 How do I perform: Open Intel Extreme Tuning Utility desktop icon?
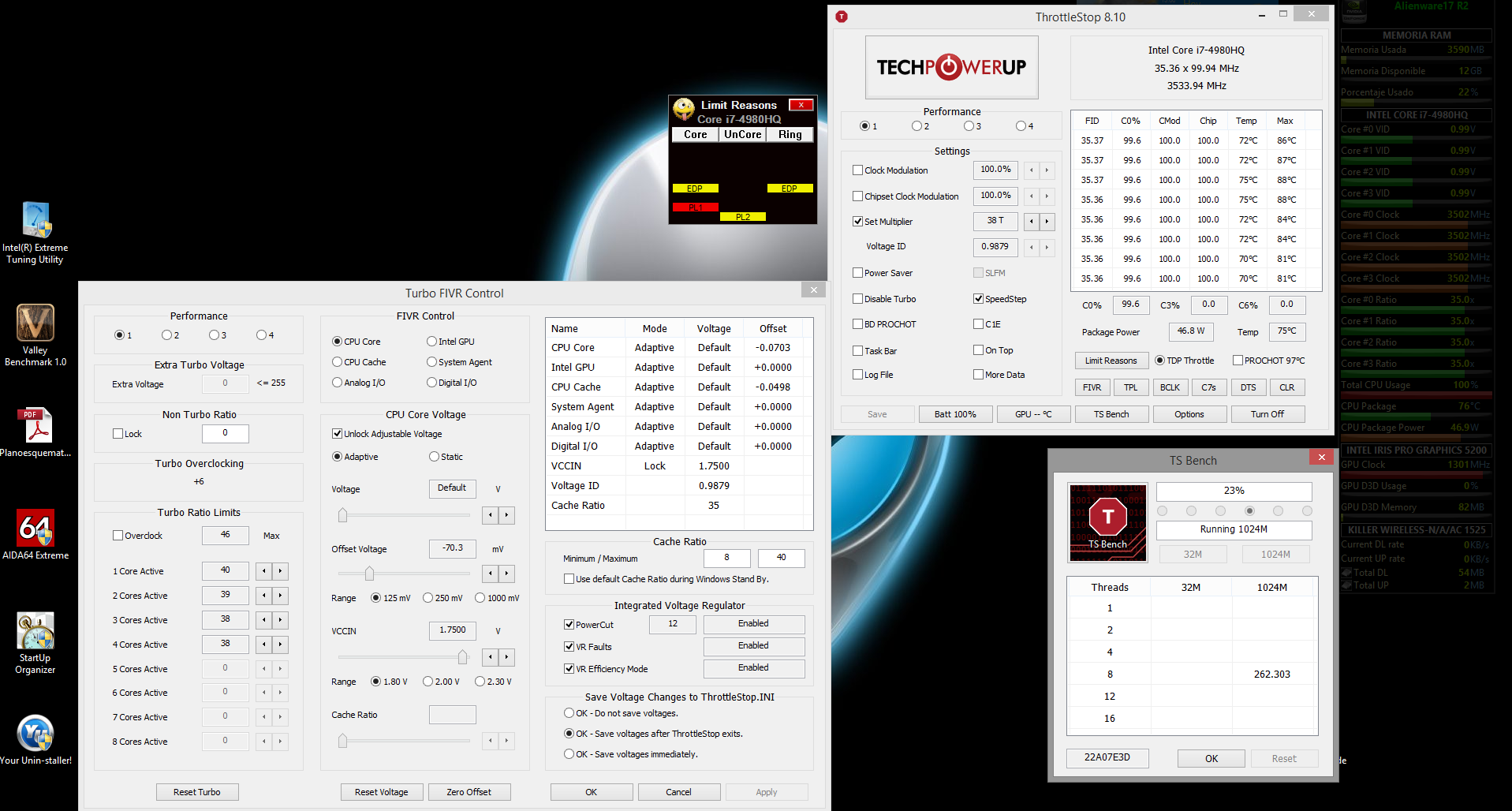(x=35, y=221)
